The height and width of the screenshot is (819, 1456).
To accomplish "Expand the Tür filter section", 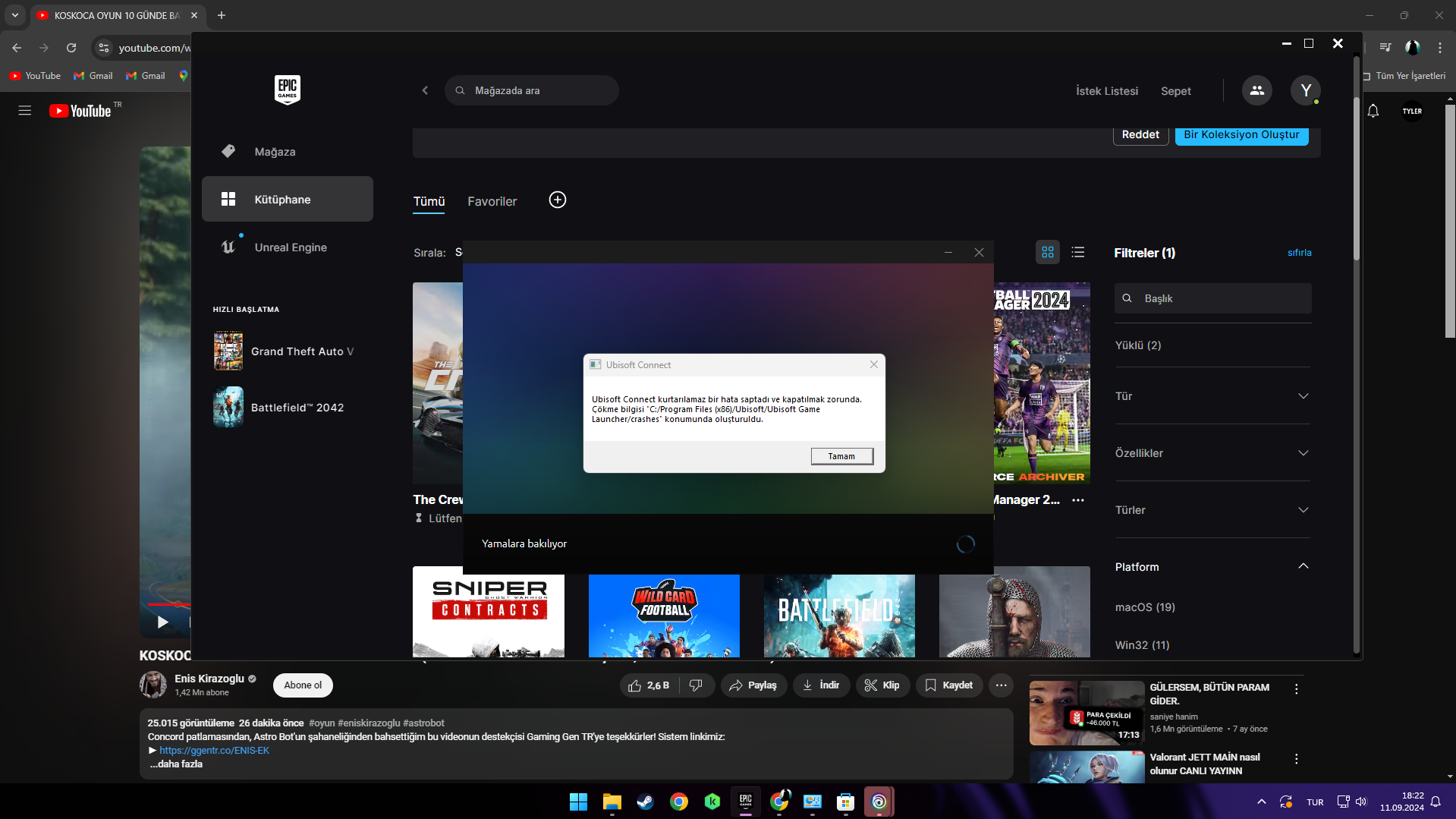I will (x=1212, y=396).
